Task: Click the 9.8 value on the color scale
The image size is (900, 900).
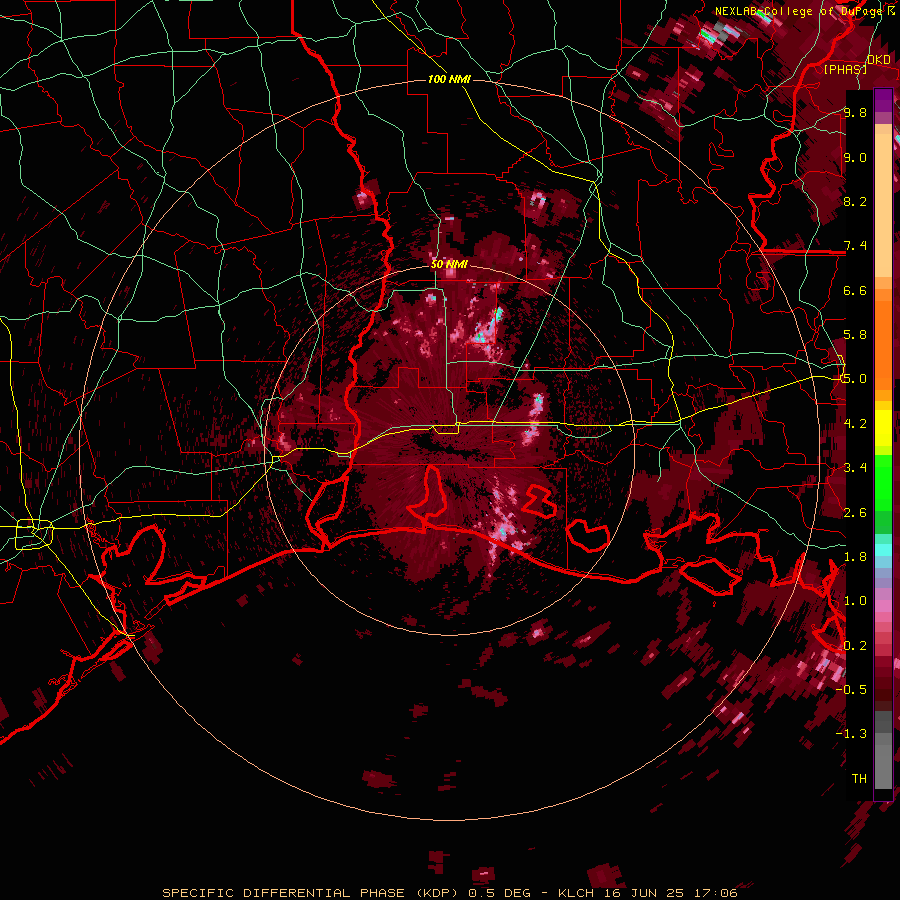Action: (855, 112)
